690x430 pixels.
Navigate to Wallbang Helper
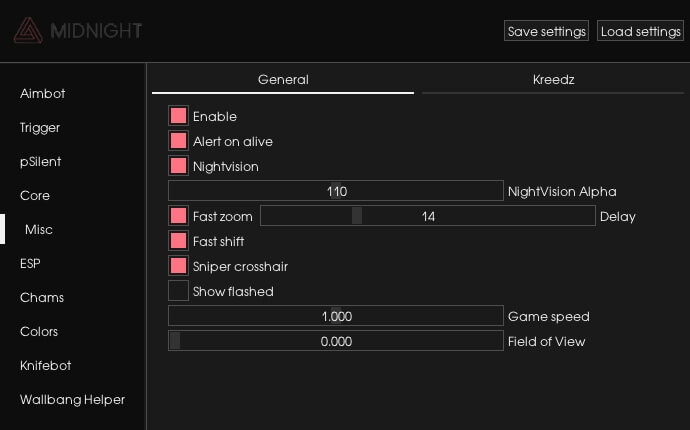coord(72,399)
